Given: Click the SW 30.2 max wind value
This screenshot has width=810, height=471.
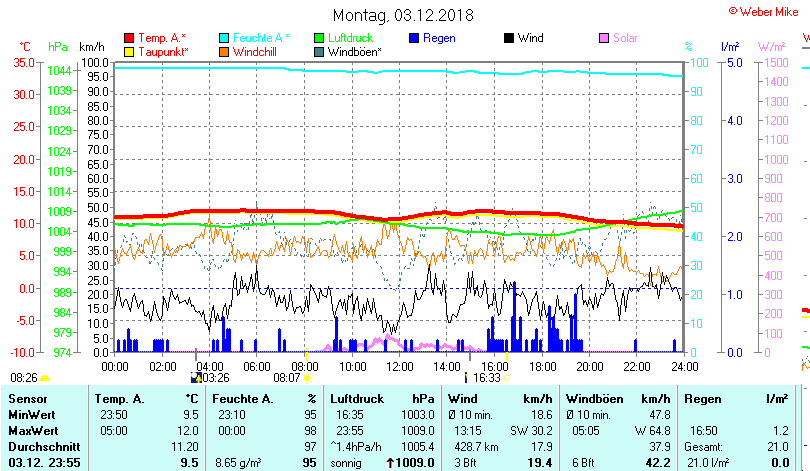Looking at the screenshot, I should click(x=531, y=431).
